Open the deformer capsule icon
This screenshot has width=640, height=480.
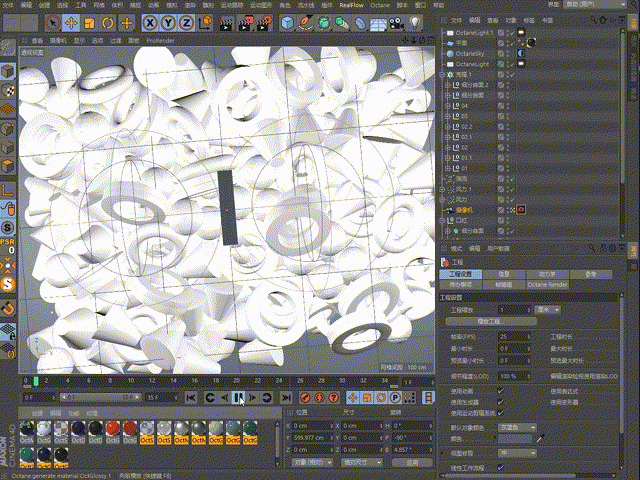[360, 23]
